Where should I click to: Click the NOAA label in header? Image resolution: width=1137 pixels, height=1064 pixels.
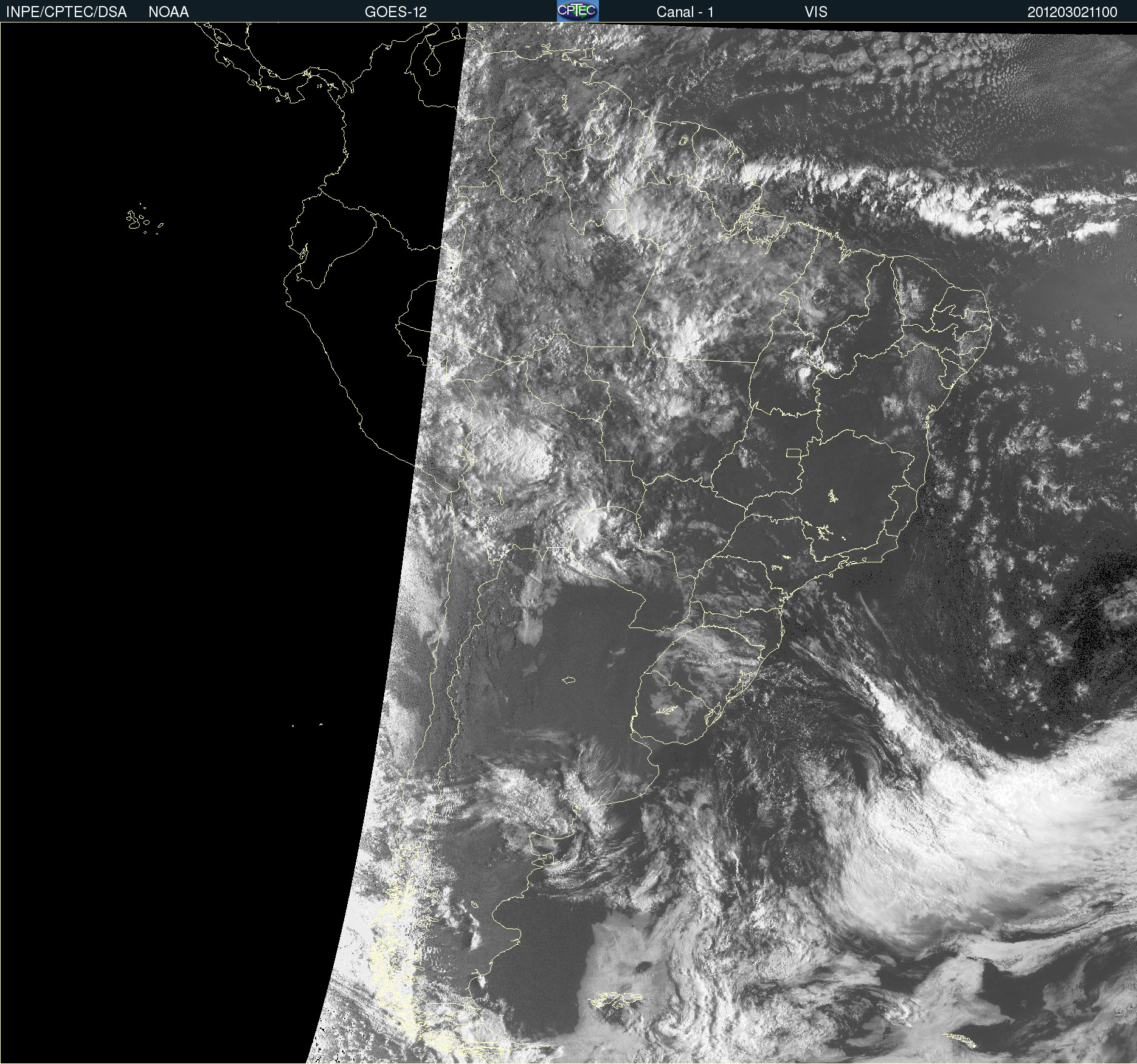[x=168, y=12]
